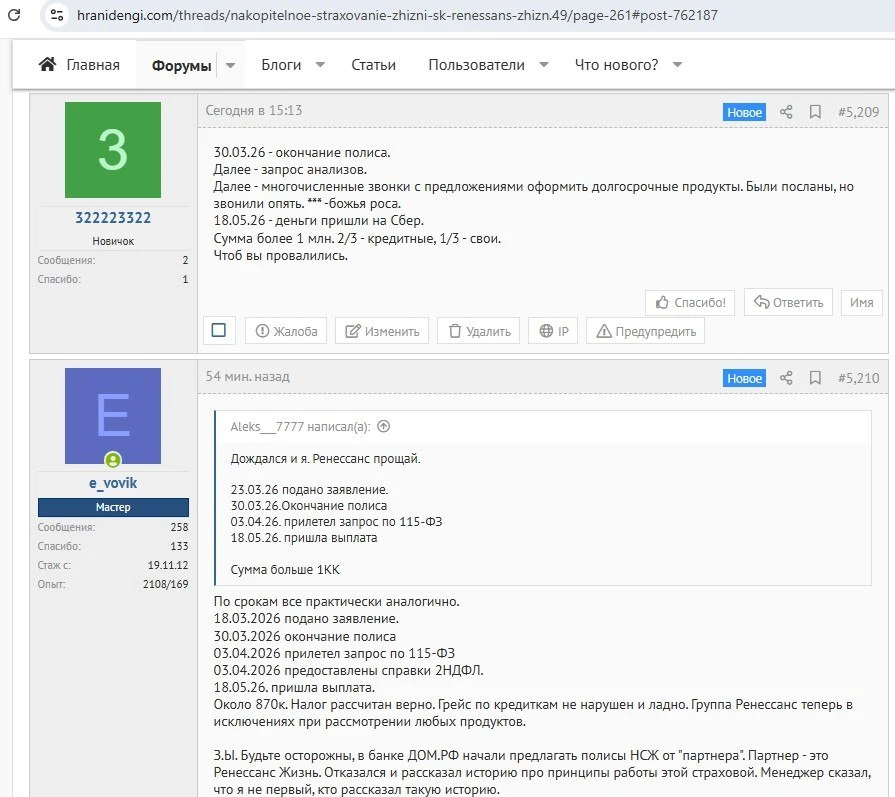Click the exclamation icon in Жалоба
895x797 pixels.
262,331
